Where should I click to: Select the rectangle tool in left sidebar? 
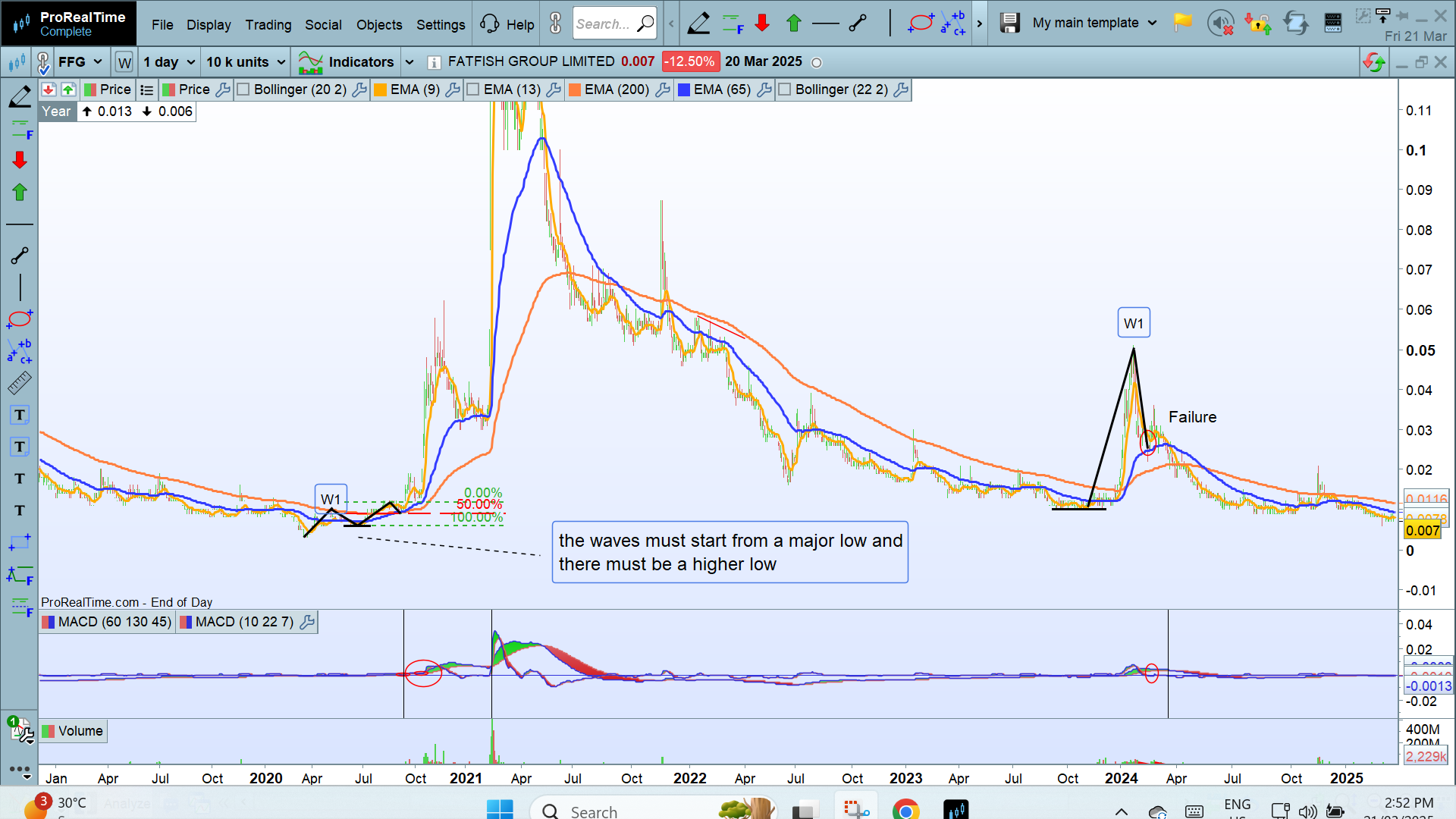(x=20, y=542)
